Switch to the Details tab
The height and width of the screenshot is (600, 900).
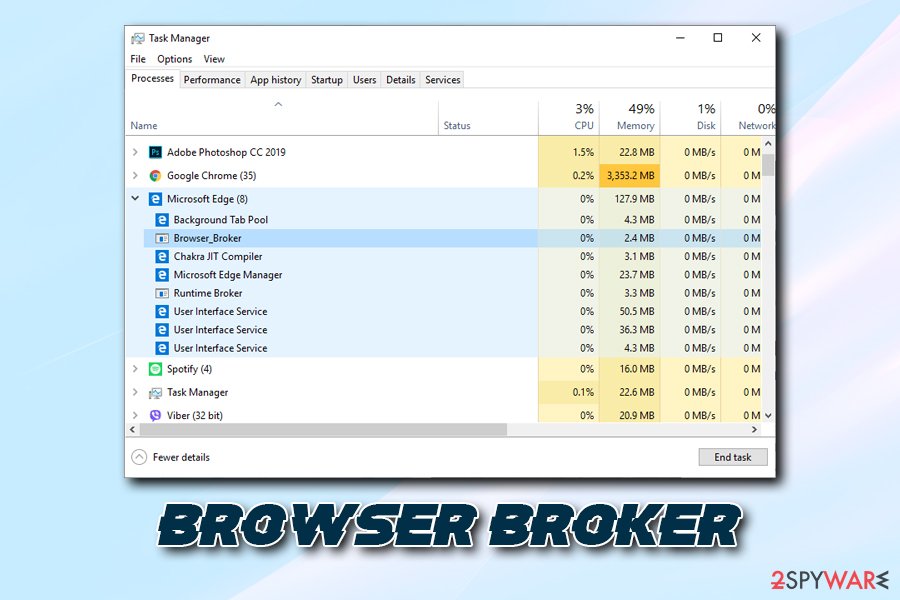coord(401,80)
